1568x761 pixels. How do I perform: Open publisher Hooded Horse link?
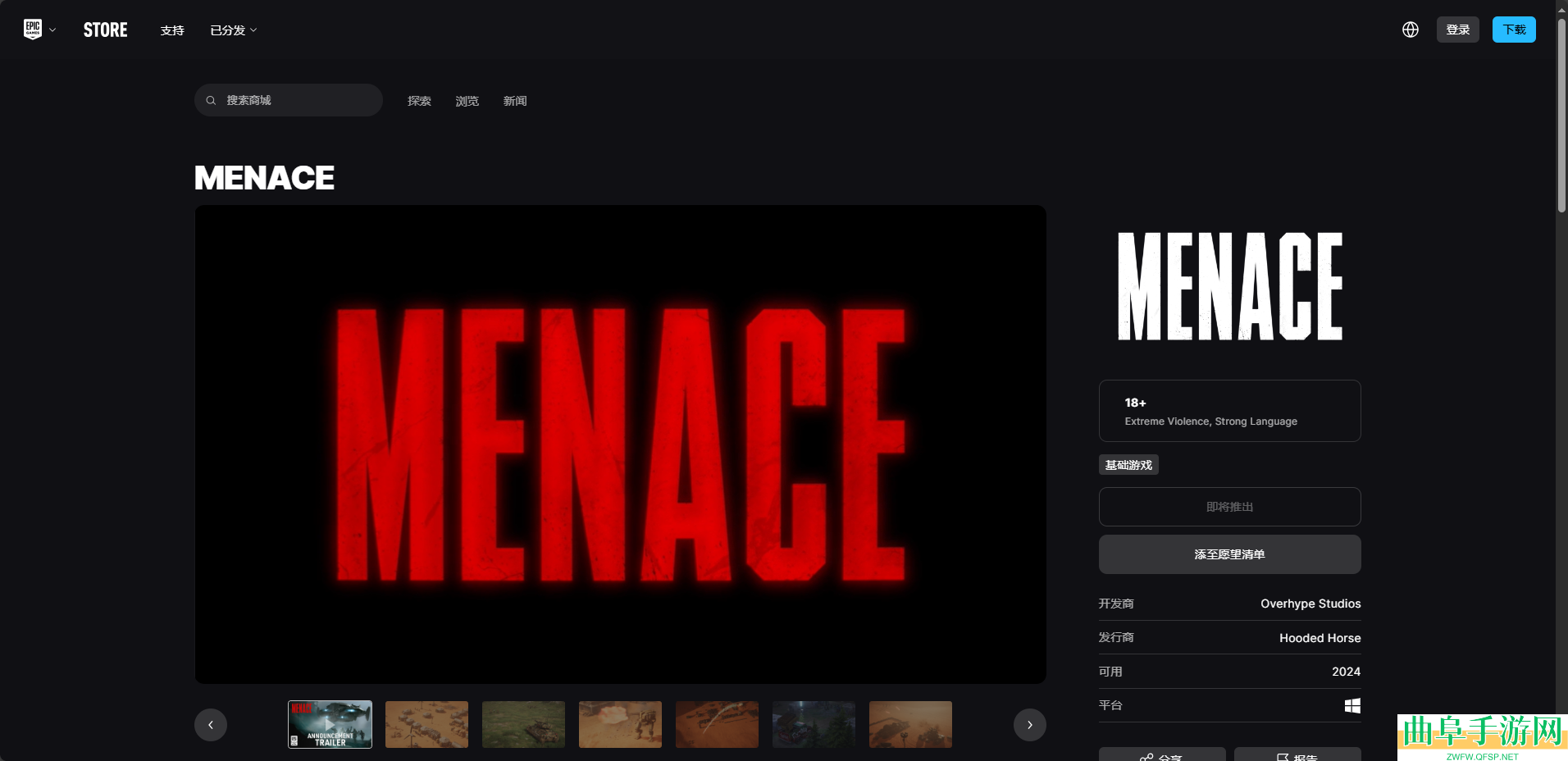click(1320, 638)
